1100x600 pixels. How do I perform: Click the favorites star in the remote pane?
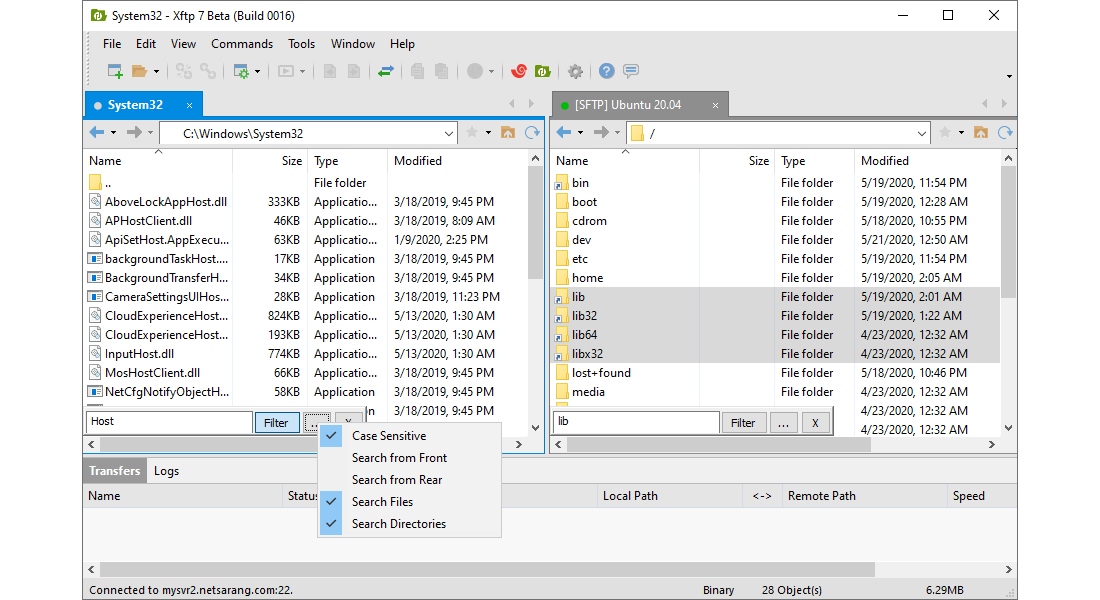tap(945, 133)
